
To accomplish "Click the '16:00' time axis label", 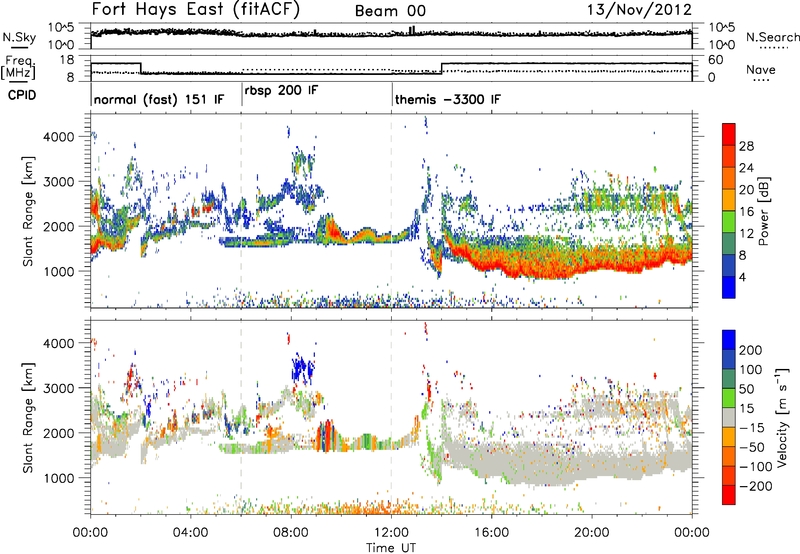I will click(x=491, y=533).
